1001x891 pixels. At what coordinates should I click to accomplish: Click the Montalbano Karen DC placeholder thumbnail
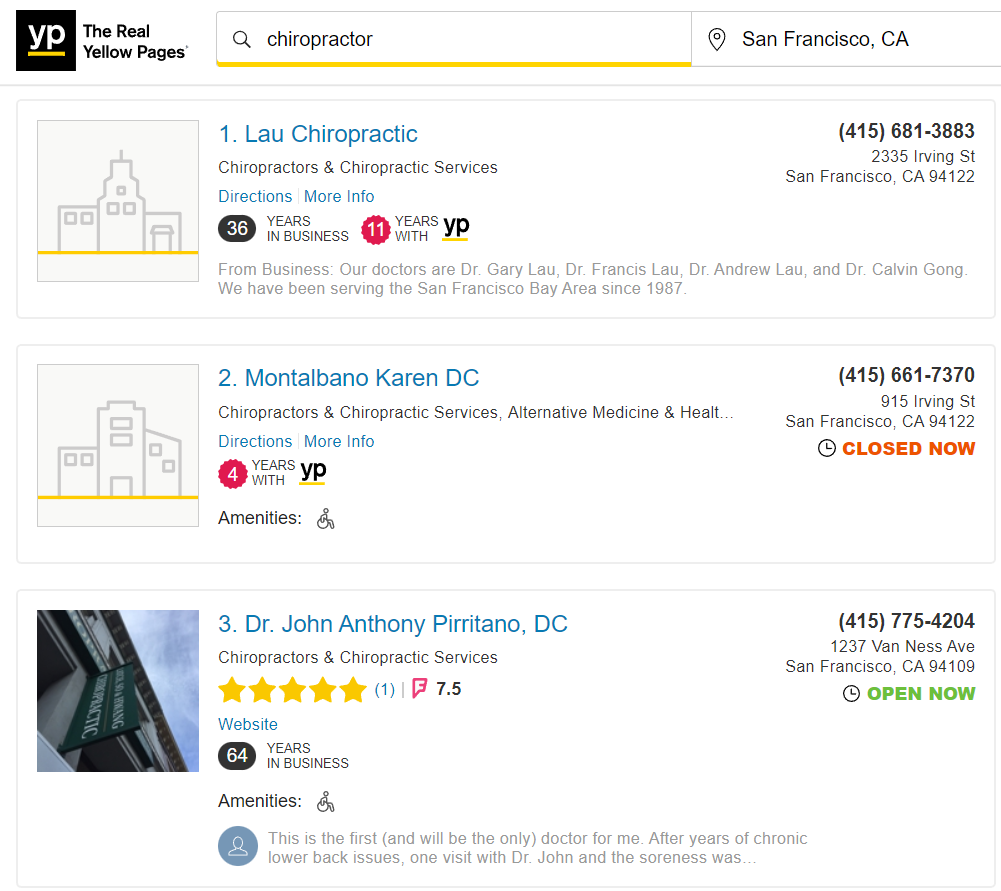pos(118,446)
